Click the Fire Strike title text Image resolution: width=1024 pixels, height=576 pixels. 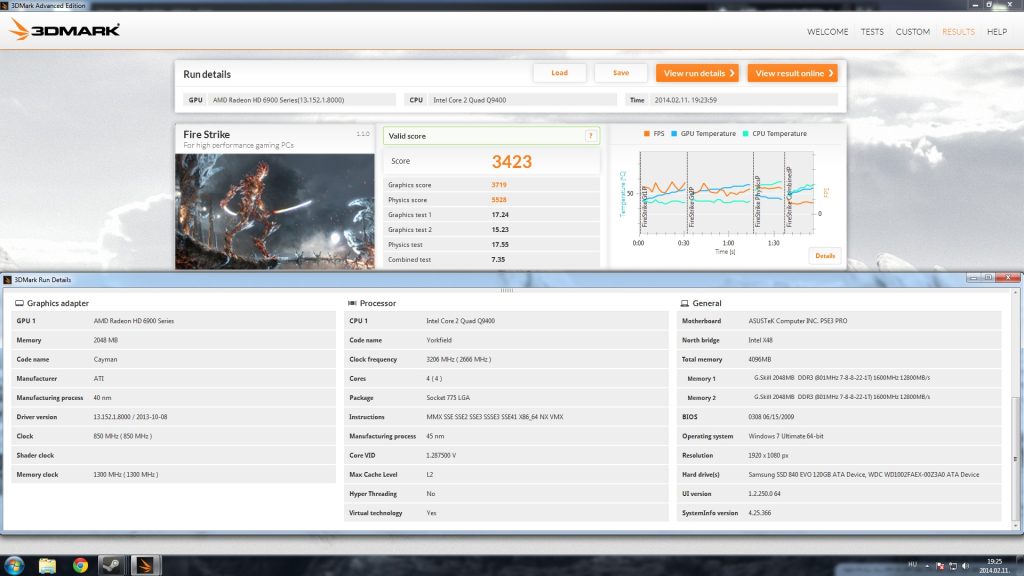click(206, 135)
